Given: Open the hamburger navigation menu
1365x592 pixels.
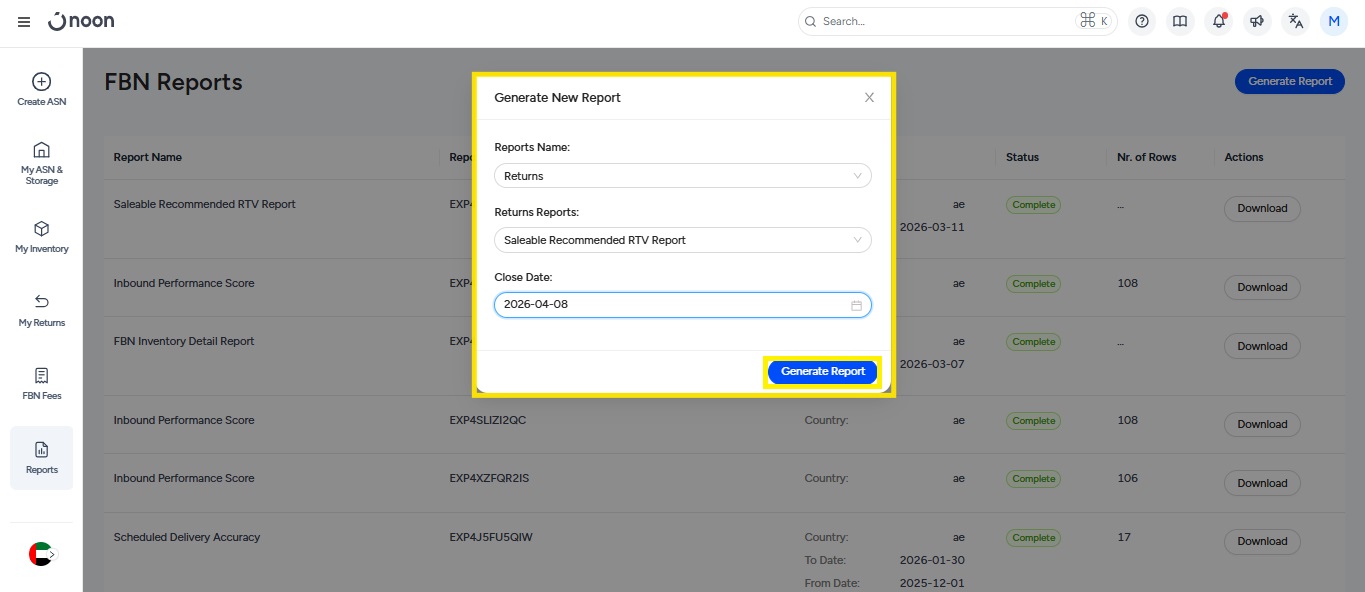Looking at the screenshot, I should (24, 22).
